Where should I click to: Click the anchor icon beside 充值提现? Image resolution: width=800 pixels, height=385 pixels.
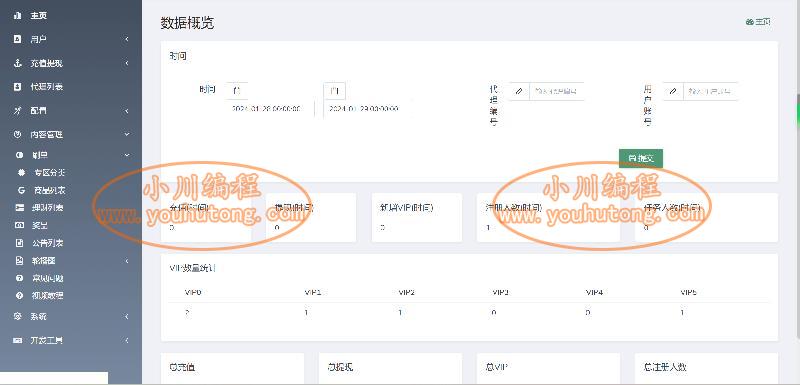pyautogui.click(x=18, y=63)
